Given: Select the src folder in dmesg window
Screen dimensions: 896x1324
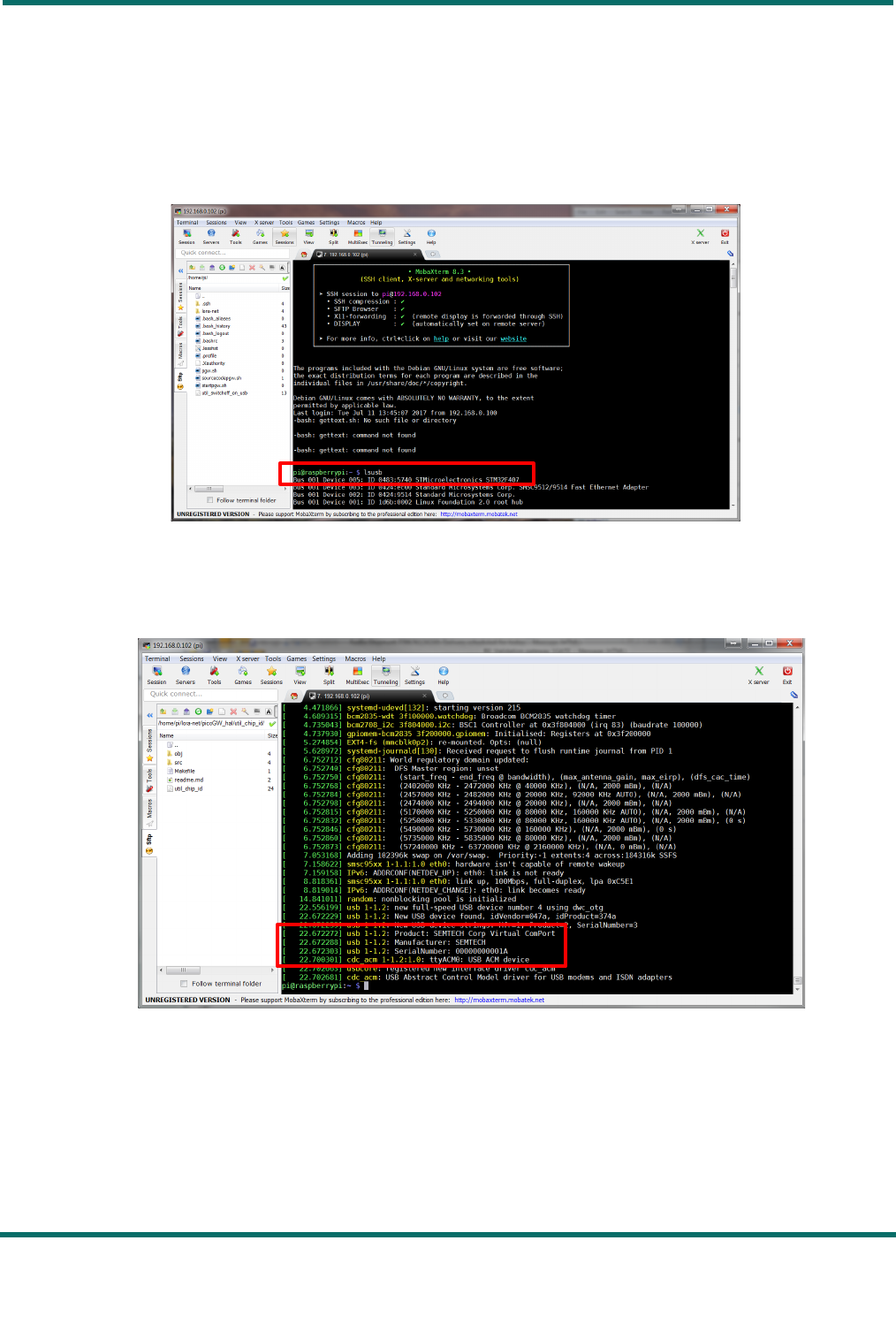Looking at the screenshot, I should click(x=178, y=762).
